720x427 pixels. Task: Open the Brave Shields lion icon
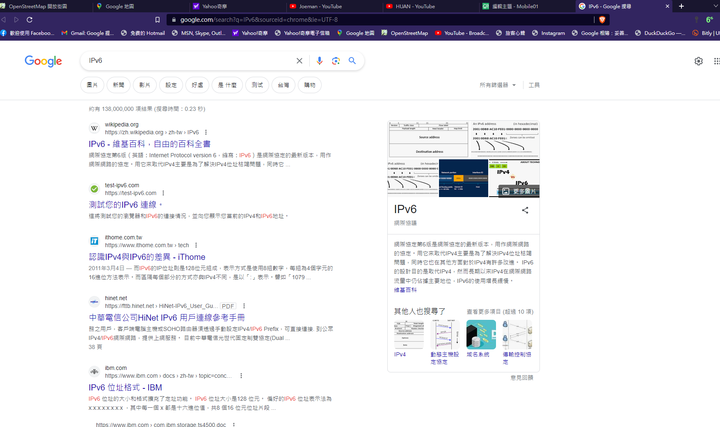click(x=602, y=20)
